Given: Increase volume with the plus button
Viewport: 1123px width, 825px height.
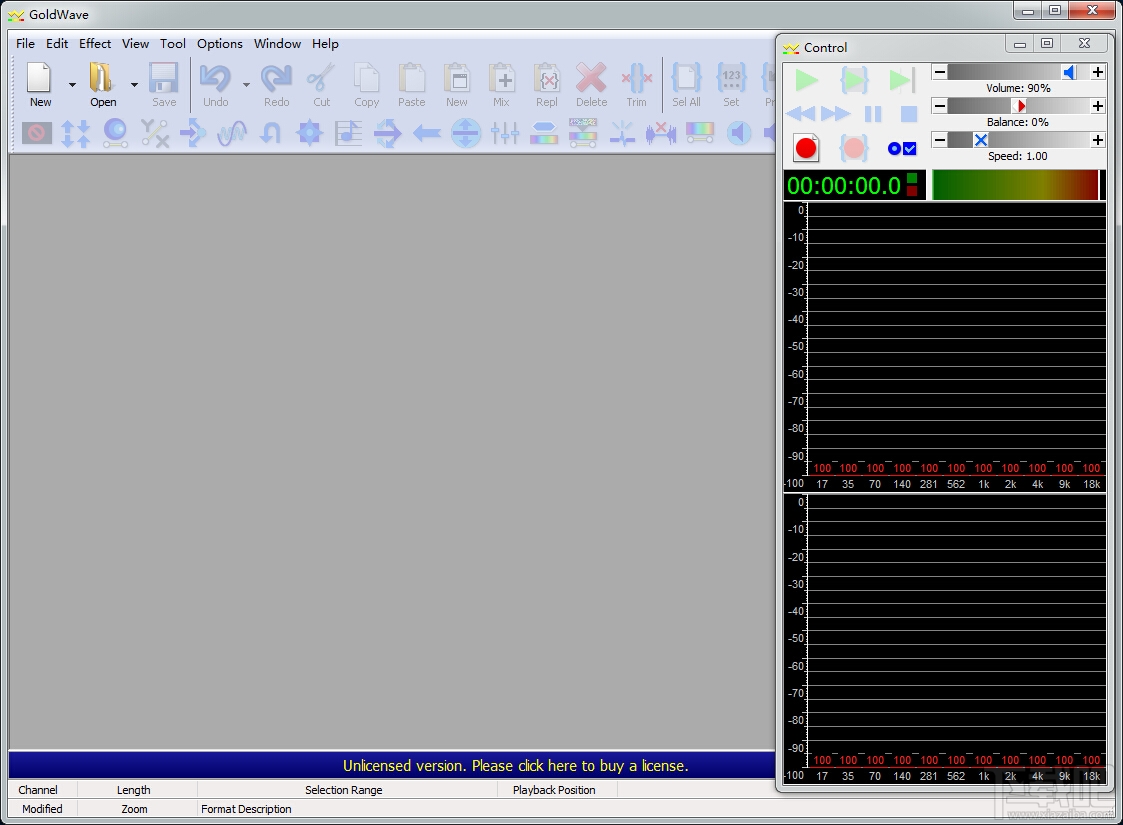Looking at the screenshot, I should 1097,72.
